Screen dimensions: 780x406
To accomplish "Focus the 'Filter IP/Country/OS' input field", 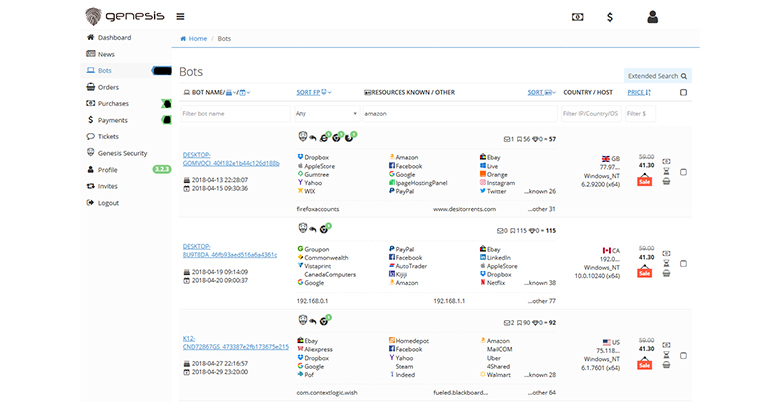I will [x=591, y=113].
